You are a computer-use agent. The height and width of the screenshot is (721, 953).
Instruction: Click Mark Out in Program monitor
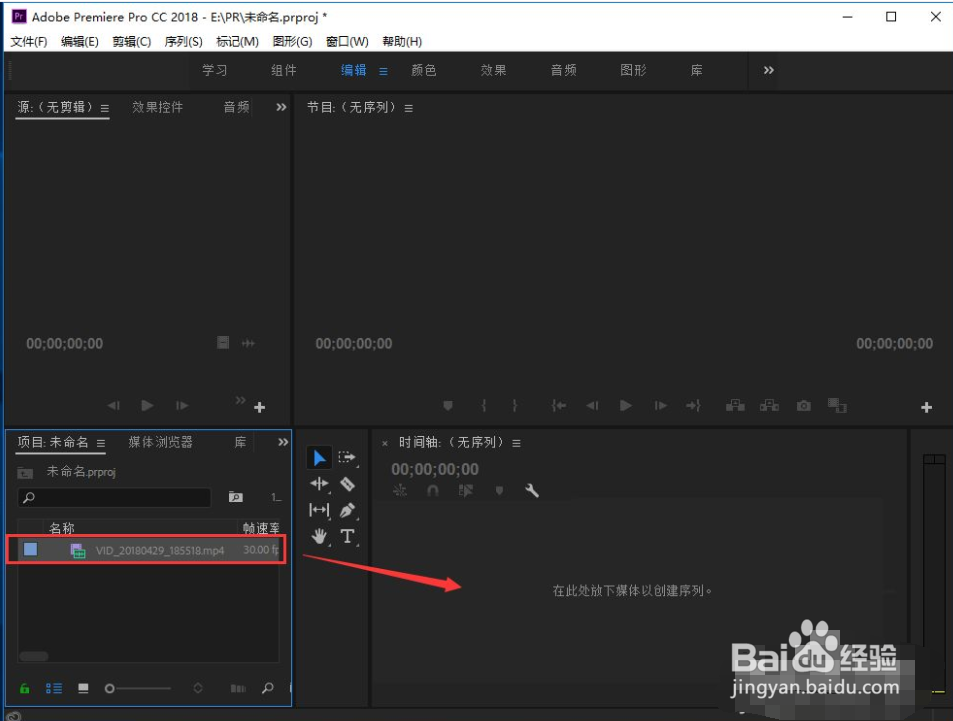point(515,405)
